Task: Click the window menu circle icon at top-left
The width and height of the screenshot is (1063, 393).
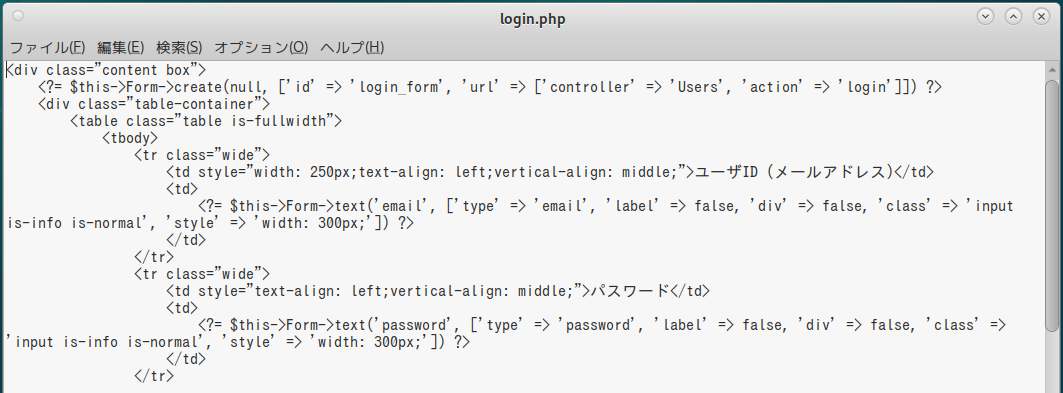Action: (18, 16)
